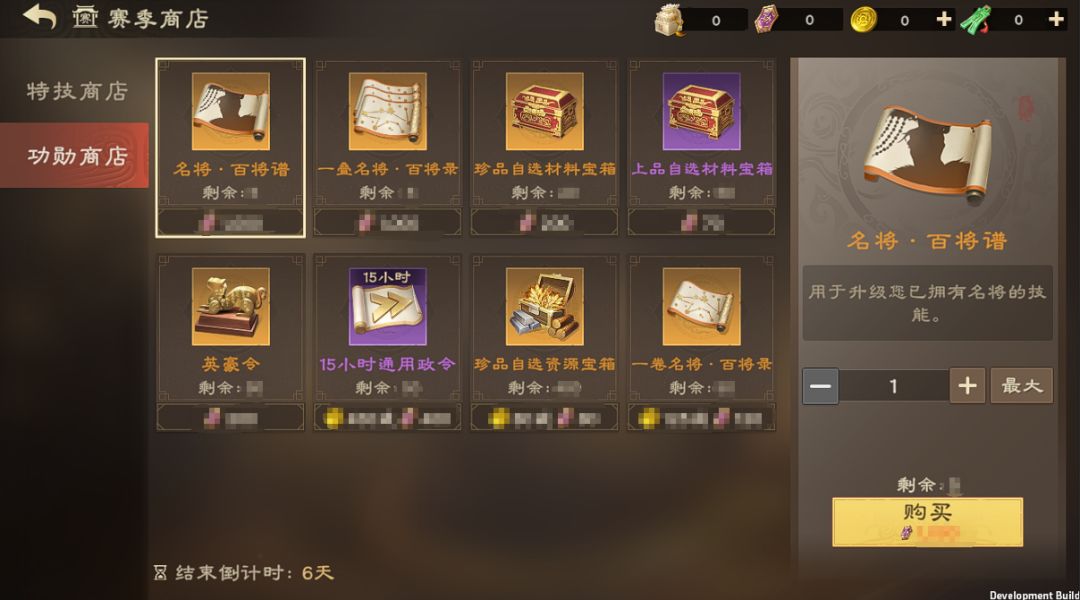Click the 购买 purchase button
Viewport: 1080px width, 600px height.
(927, 522)
